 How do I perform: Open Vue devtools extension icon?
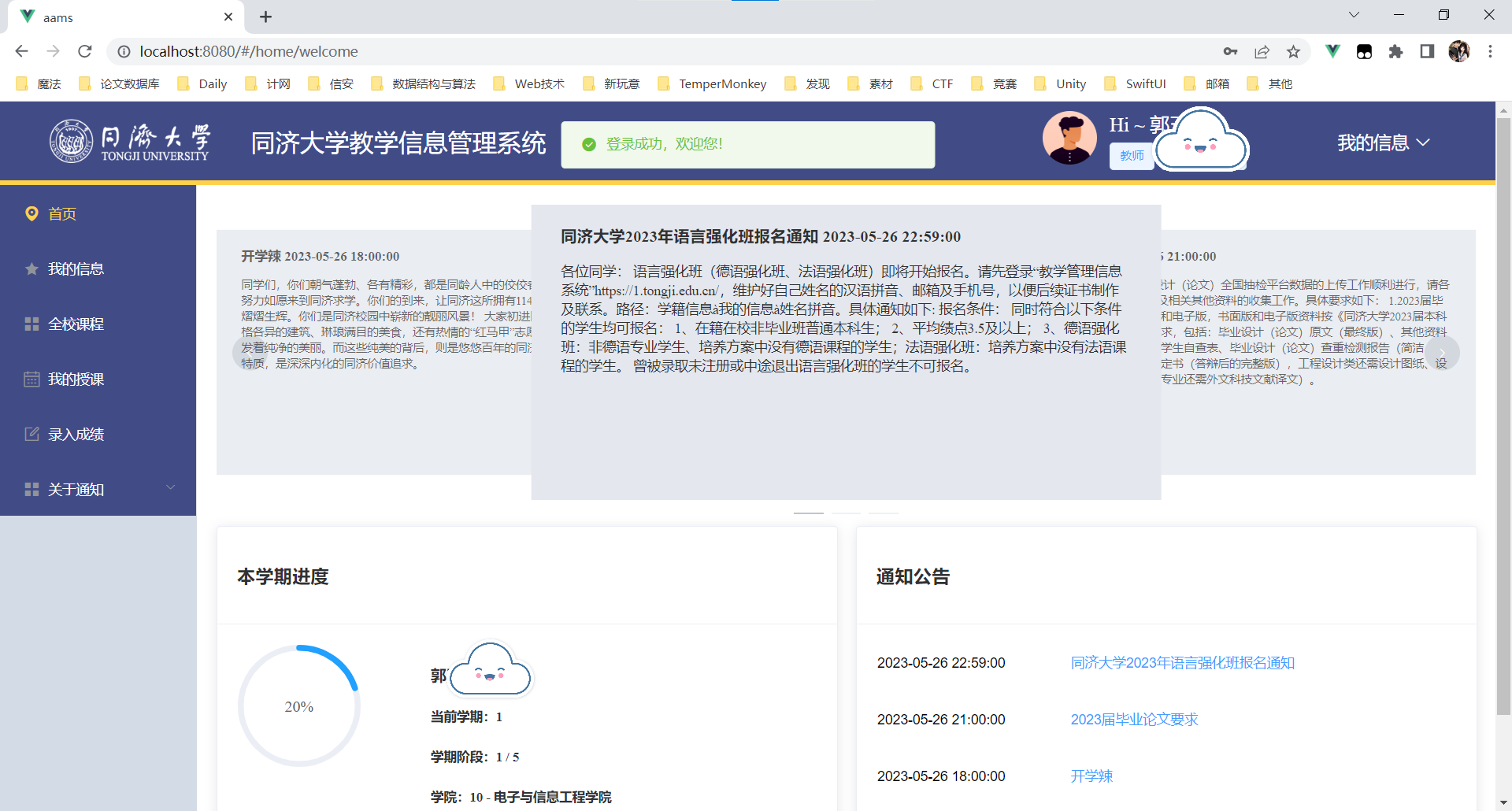pyautogui.click(x=1332, y=51)
